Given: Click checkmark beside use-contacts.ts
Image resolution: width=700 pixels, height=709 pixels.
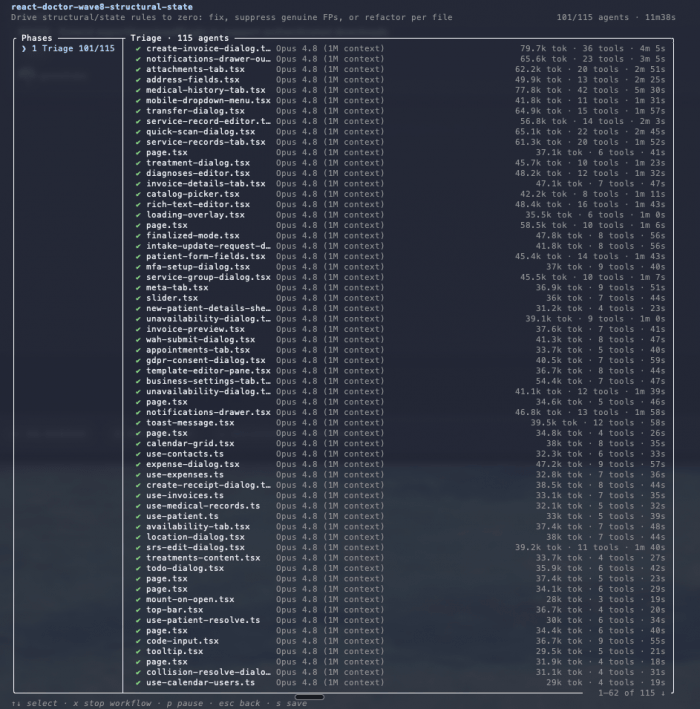Looking at the screenshot, I should (x=138, y=454).
